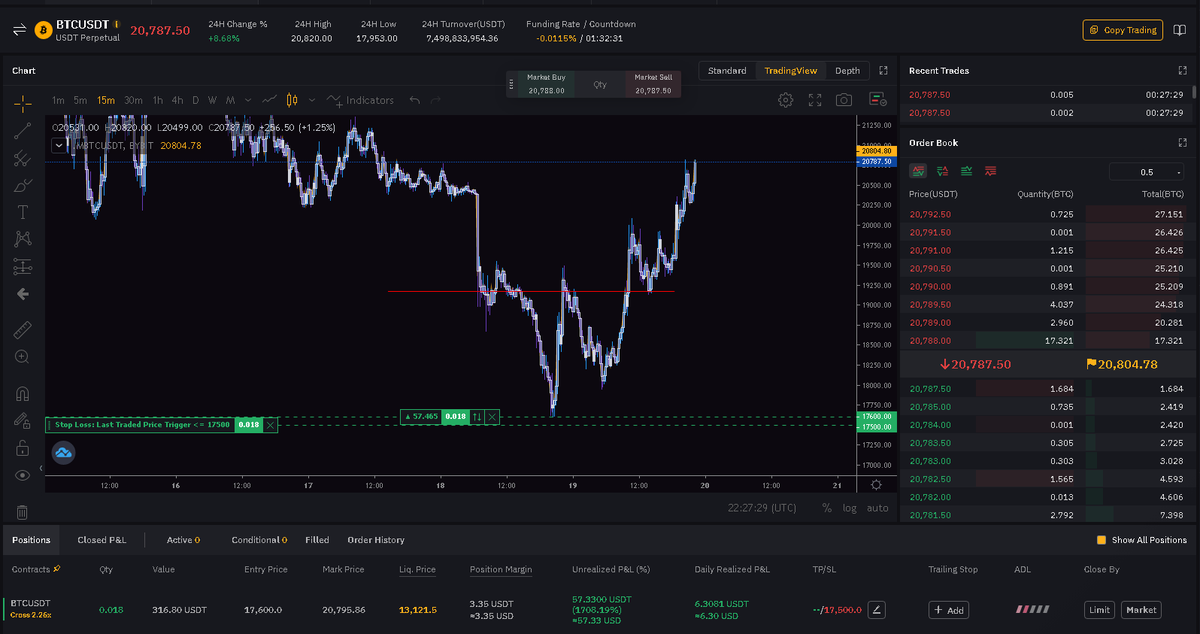This screenshot has width=1200, height=634.
Task: Select the ruler measure tool
Action: [x=22, y=329]
